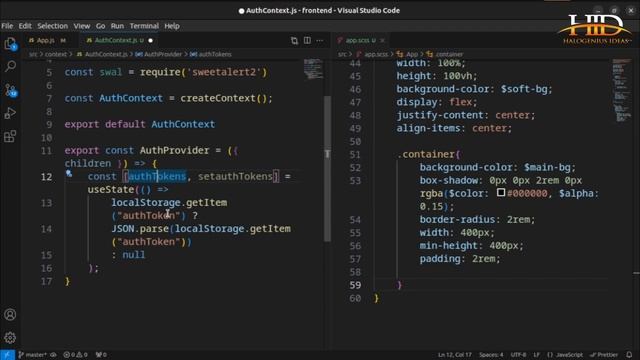Open the Help menu
Viewport: 640px width, 360px height.
point(172,26)
